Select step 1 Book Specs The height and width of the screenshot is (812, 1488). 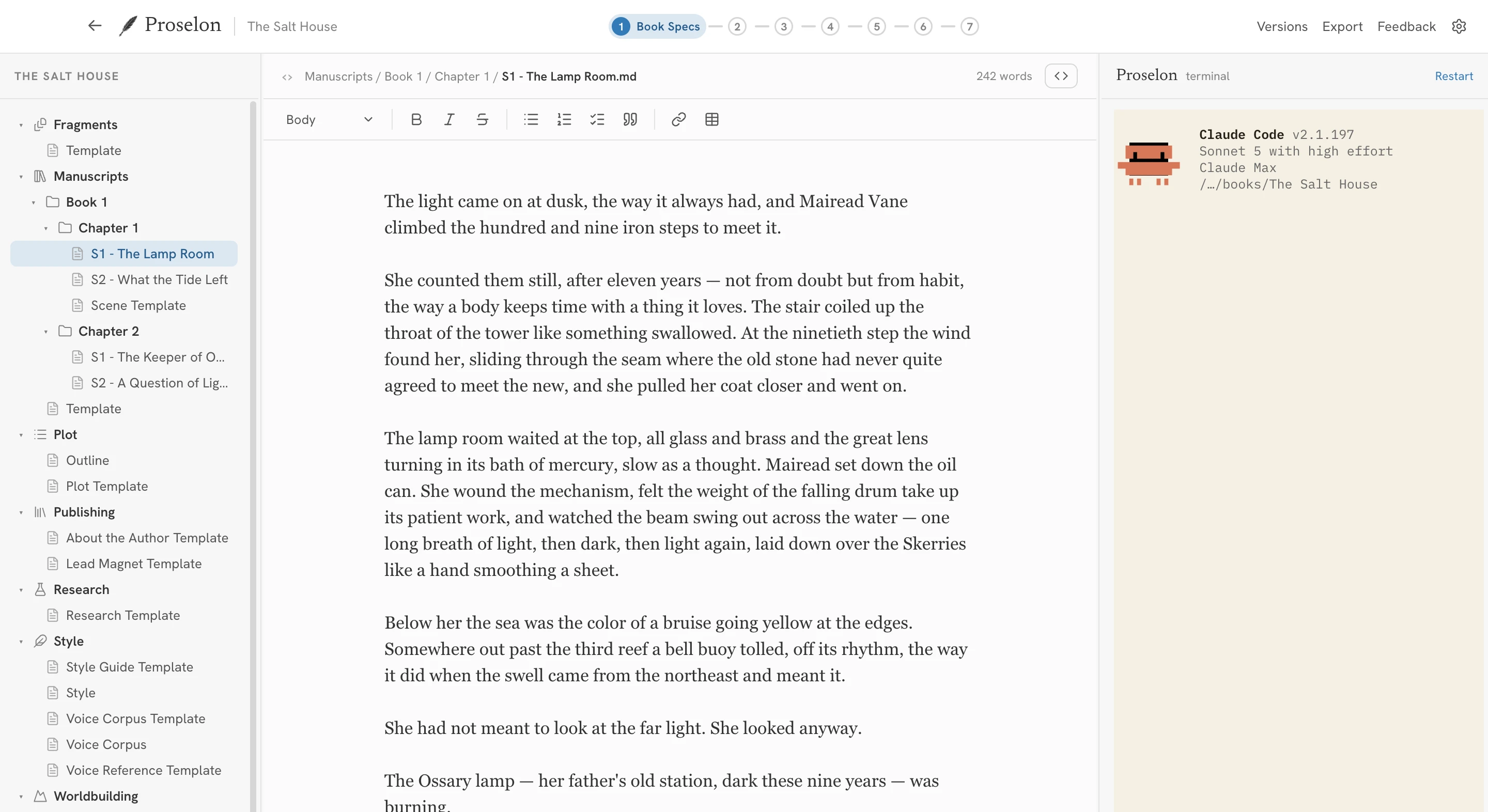tap(657, 26)
